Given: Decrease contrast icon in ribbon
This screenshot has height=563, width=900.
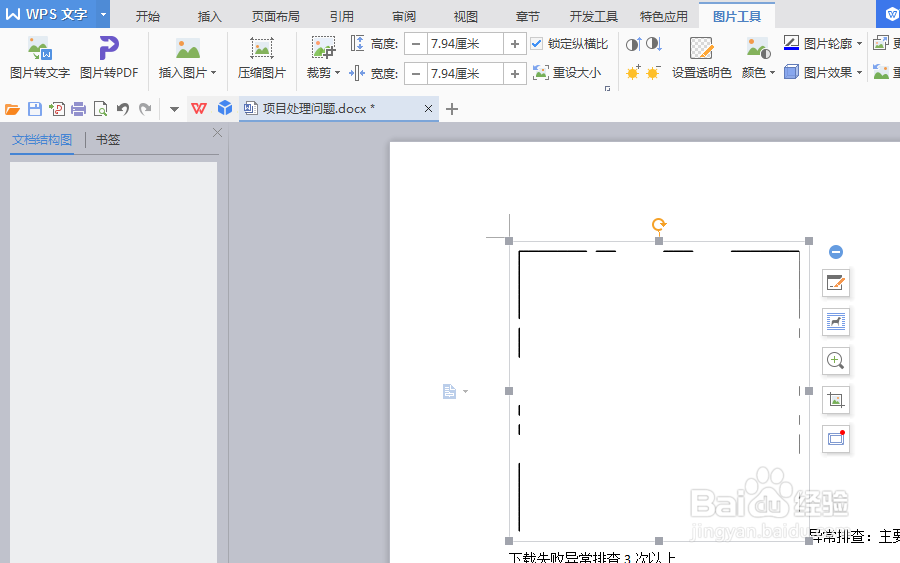Looking at the screenshot, I should pos(654,44).
